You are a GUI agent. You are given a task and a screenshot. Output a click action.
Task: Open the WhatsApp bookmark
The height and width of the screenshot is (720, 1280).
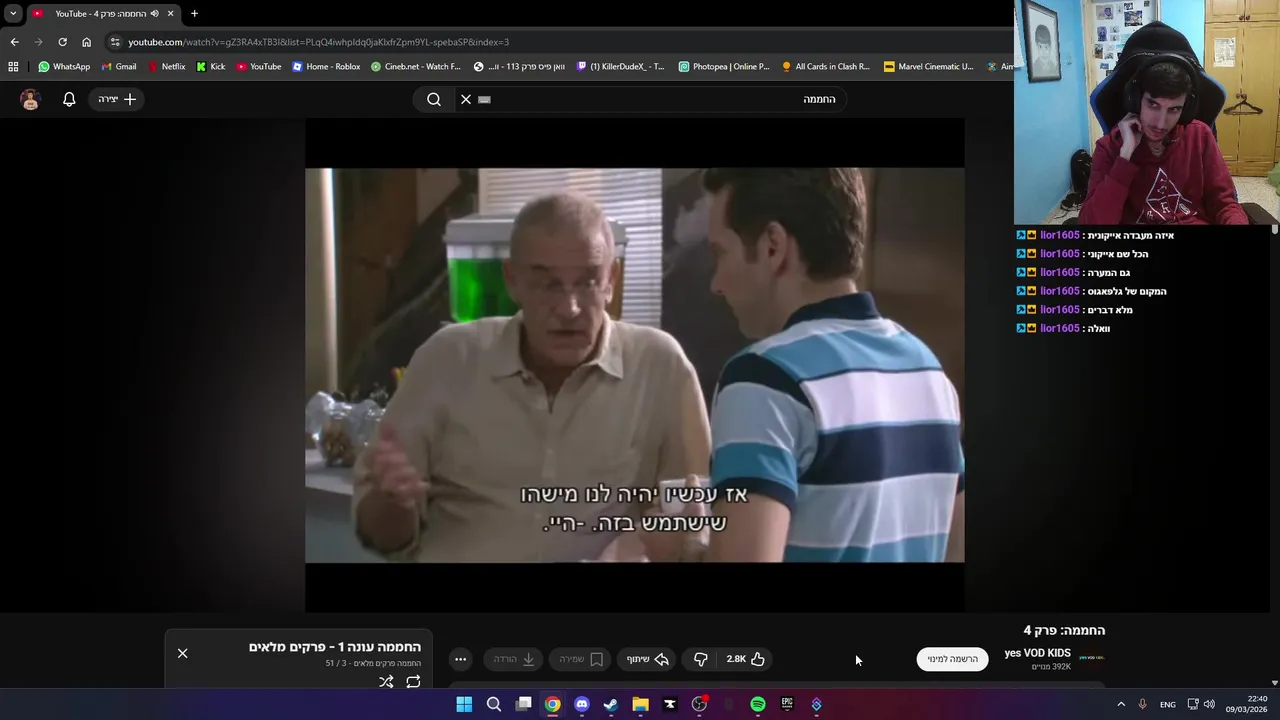click(x=64, y=67)
